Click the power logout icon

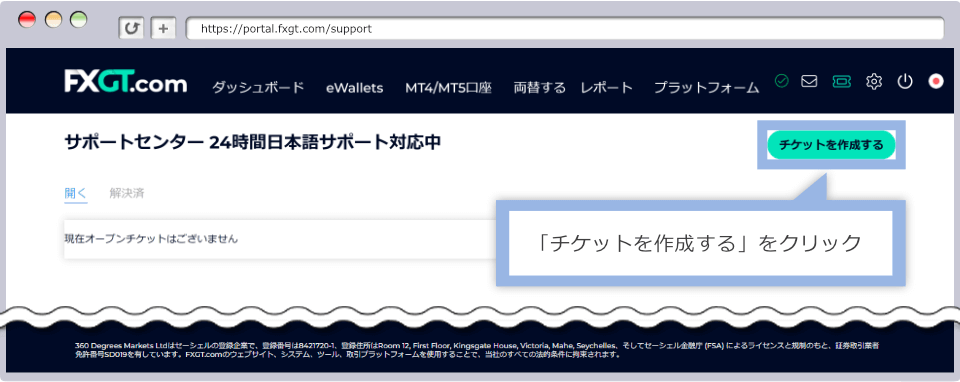(x=905, y=81)
